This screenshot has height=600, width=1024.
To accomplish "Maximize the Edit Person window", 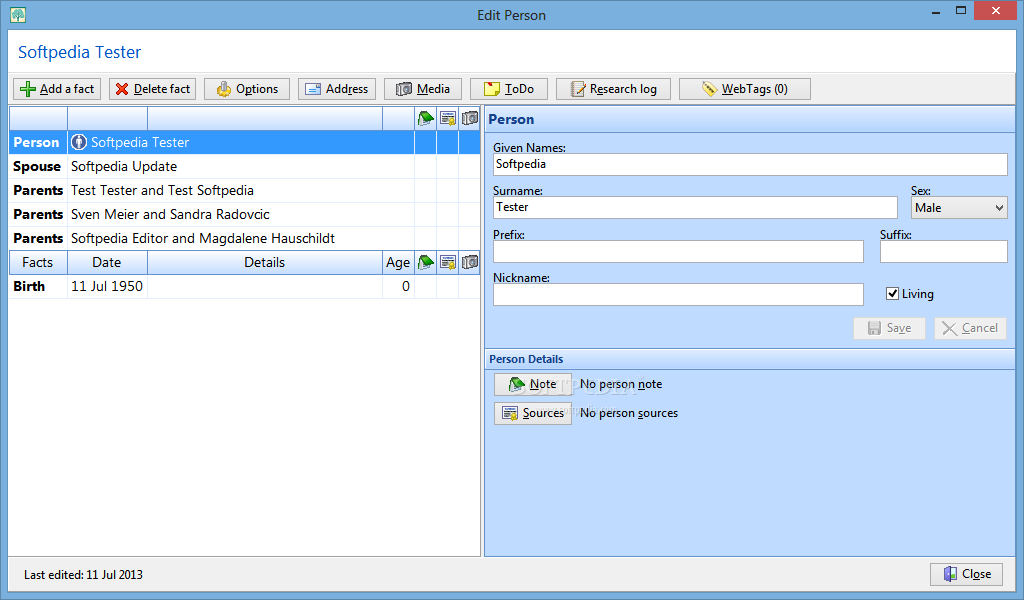I will [961, 10].
